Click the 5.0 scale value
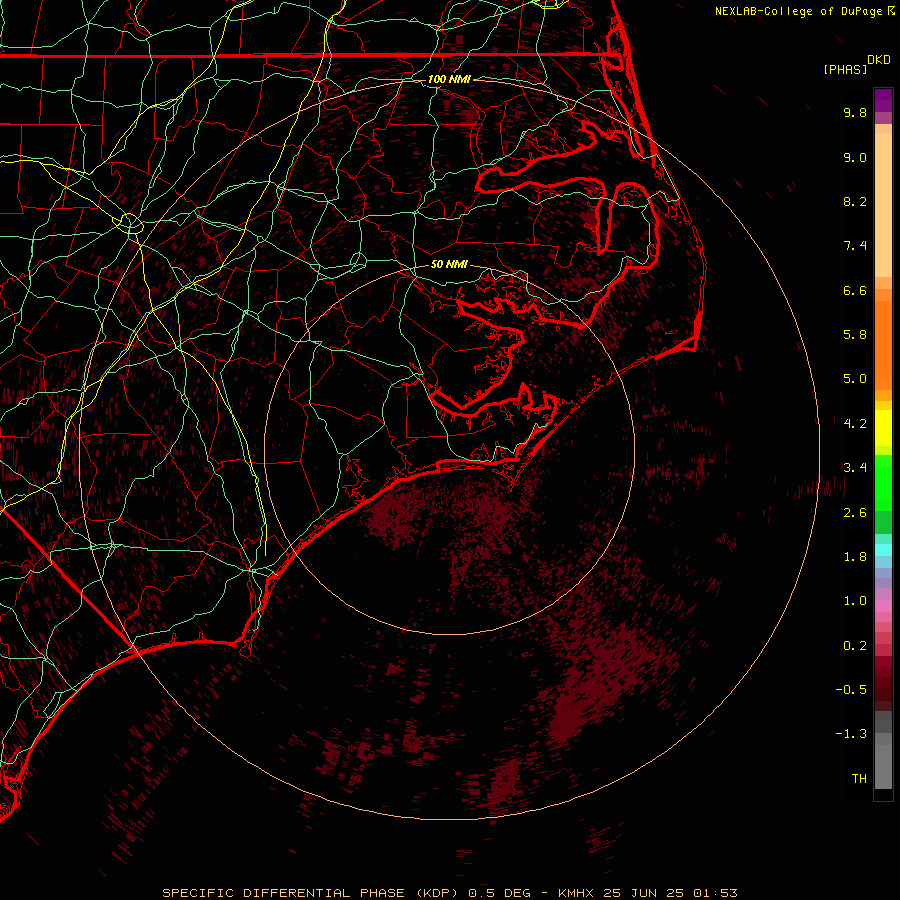 pyautogui.click(x=855, y=379)
